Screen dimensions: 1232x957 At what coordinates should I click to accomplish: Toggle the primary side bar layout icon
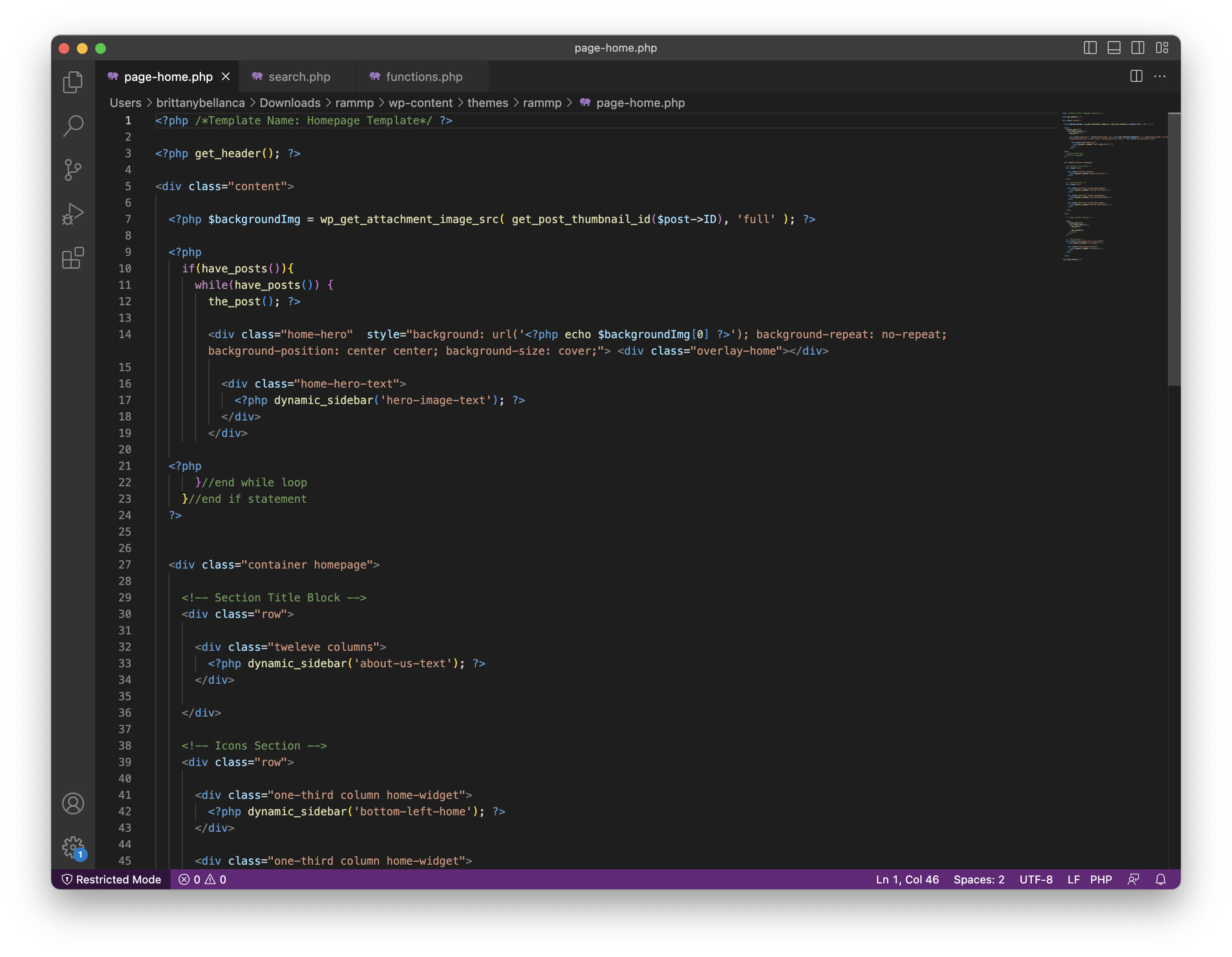point(1090,48)
